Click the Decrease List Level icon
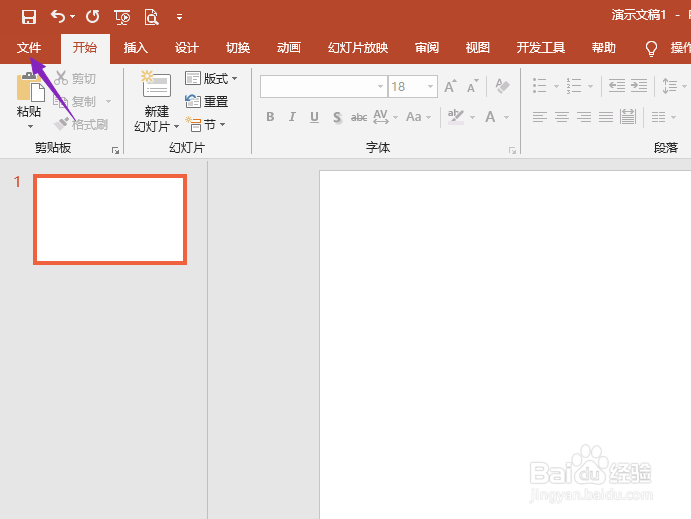The width and height of the screenshot is (691, 519). click(x=617, y=86)
